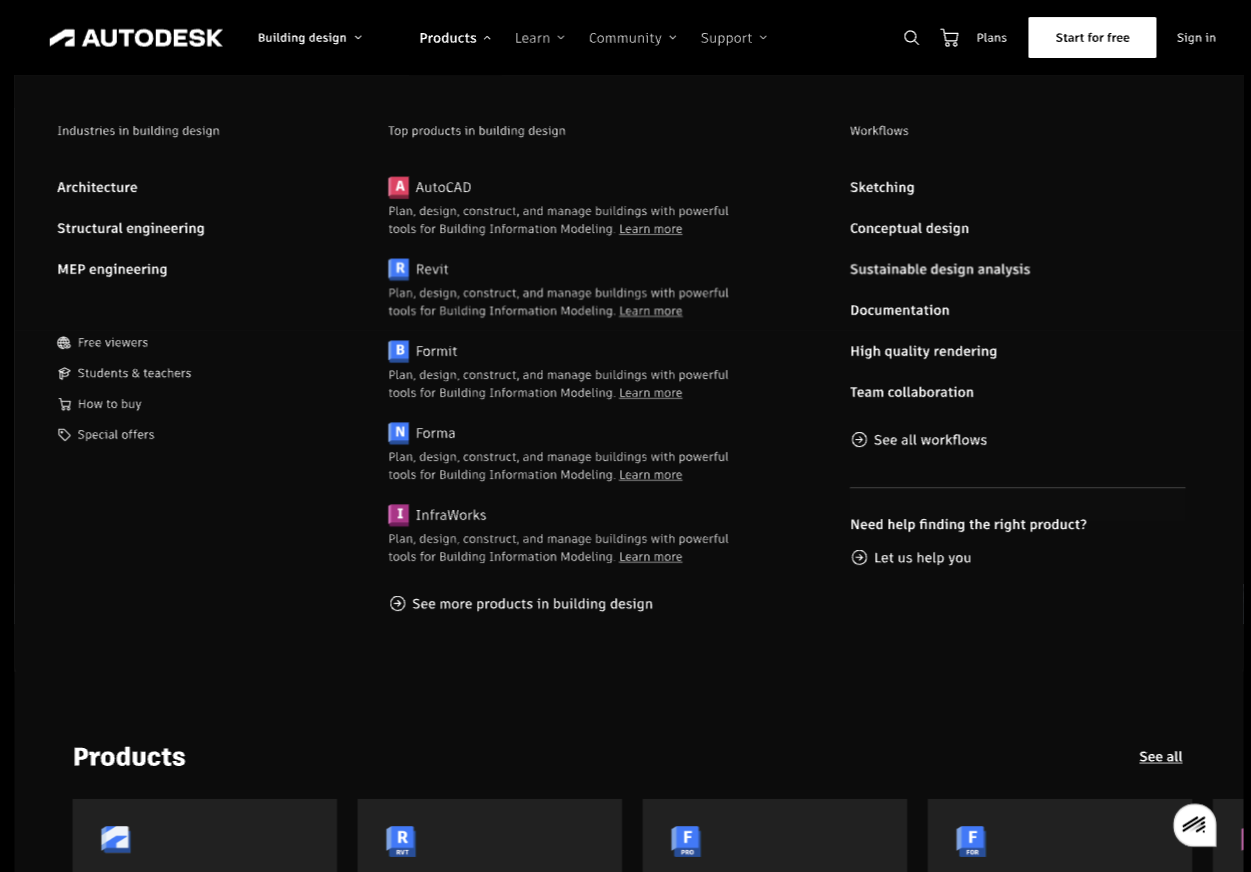The image size is (1251, 872).
Task: Expand the Building design dropdown
Action: point(310,38)
